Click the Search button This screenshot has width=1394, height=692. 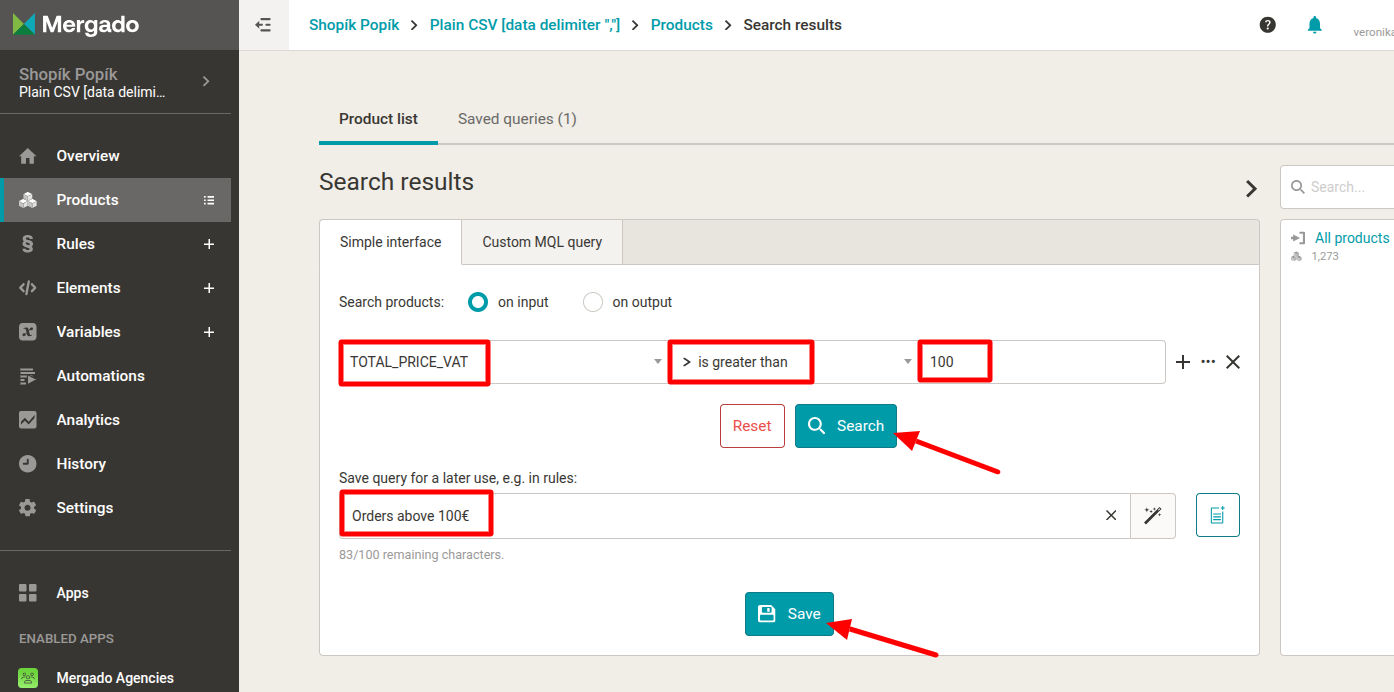[x=846, y=426]
